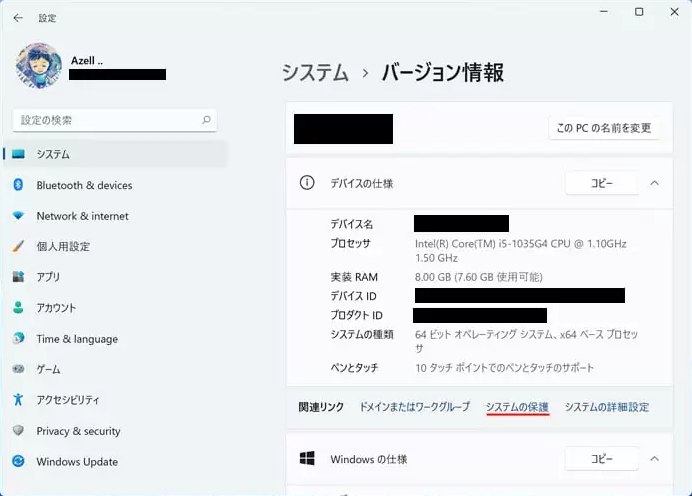
Task: Minimize the settings window
Action: [604, 12]
